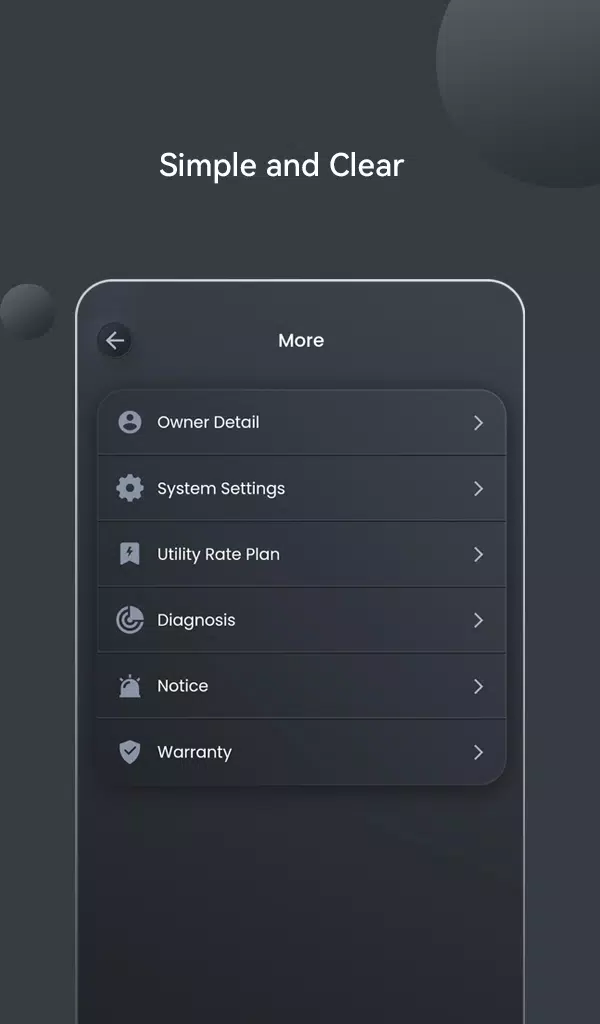Expand Owner Detail using its chevron
Screen dimensions: 600x1024
tap(479, 423)
